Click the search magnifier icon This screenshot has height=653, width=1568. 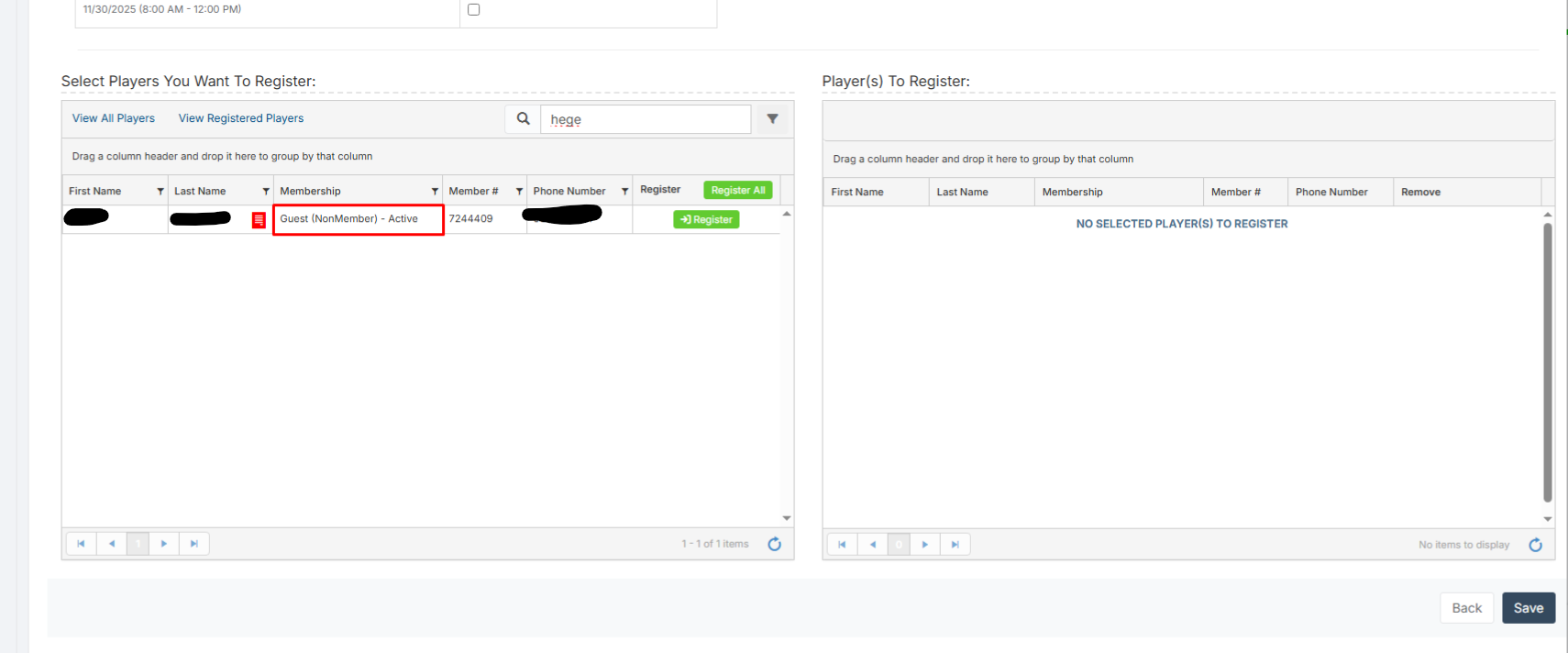point(523,119)
